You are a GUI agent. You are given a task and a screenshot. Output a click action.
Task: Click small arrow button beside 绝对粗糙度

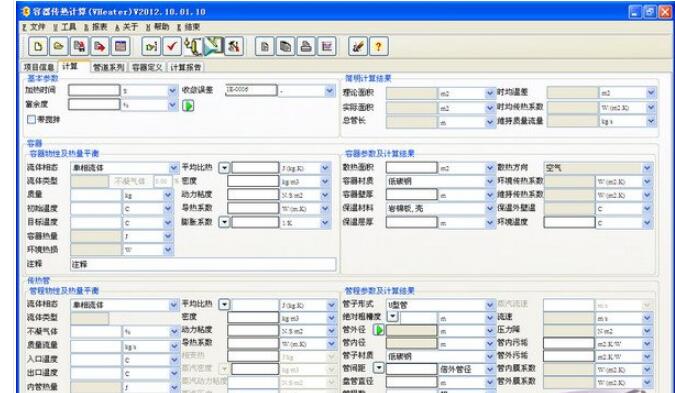pos(392,317)
